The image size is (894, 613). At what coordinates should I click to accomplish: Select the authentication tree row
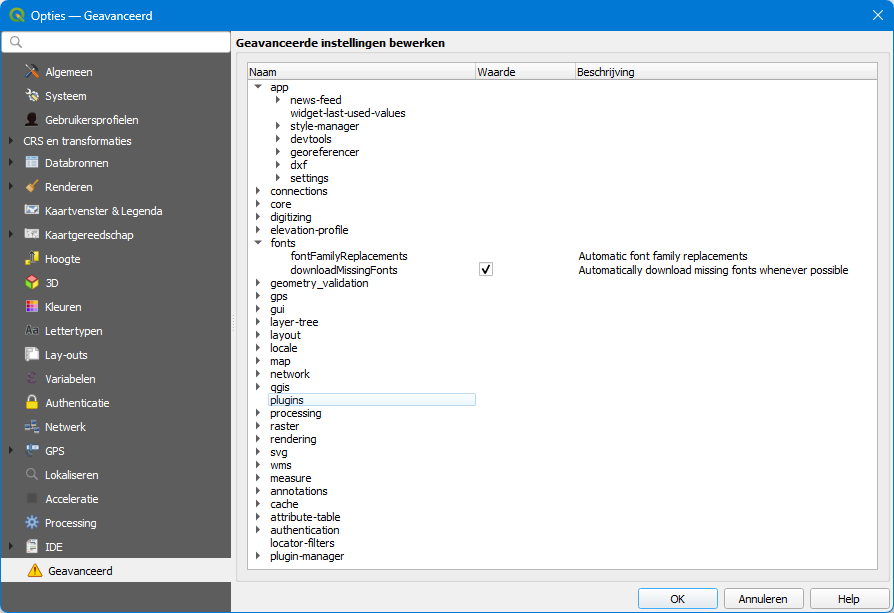[x=304, y=530]
